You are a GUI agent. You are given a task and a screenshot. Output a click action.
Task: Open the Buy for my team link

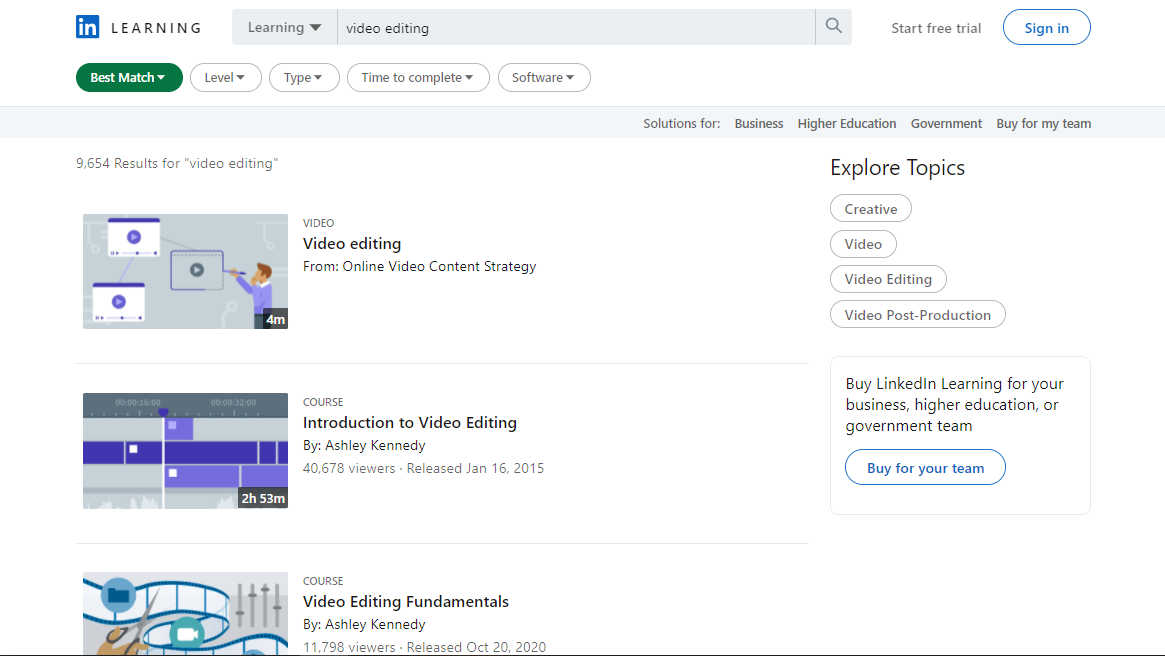pyautogui.click(x=1043, y=123)
